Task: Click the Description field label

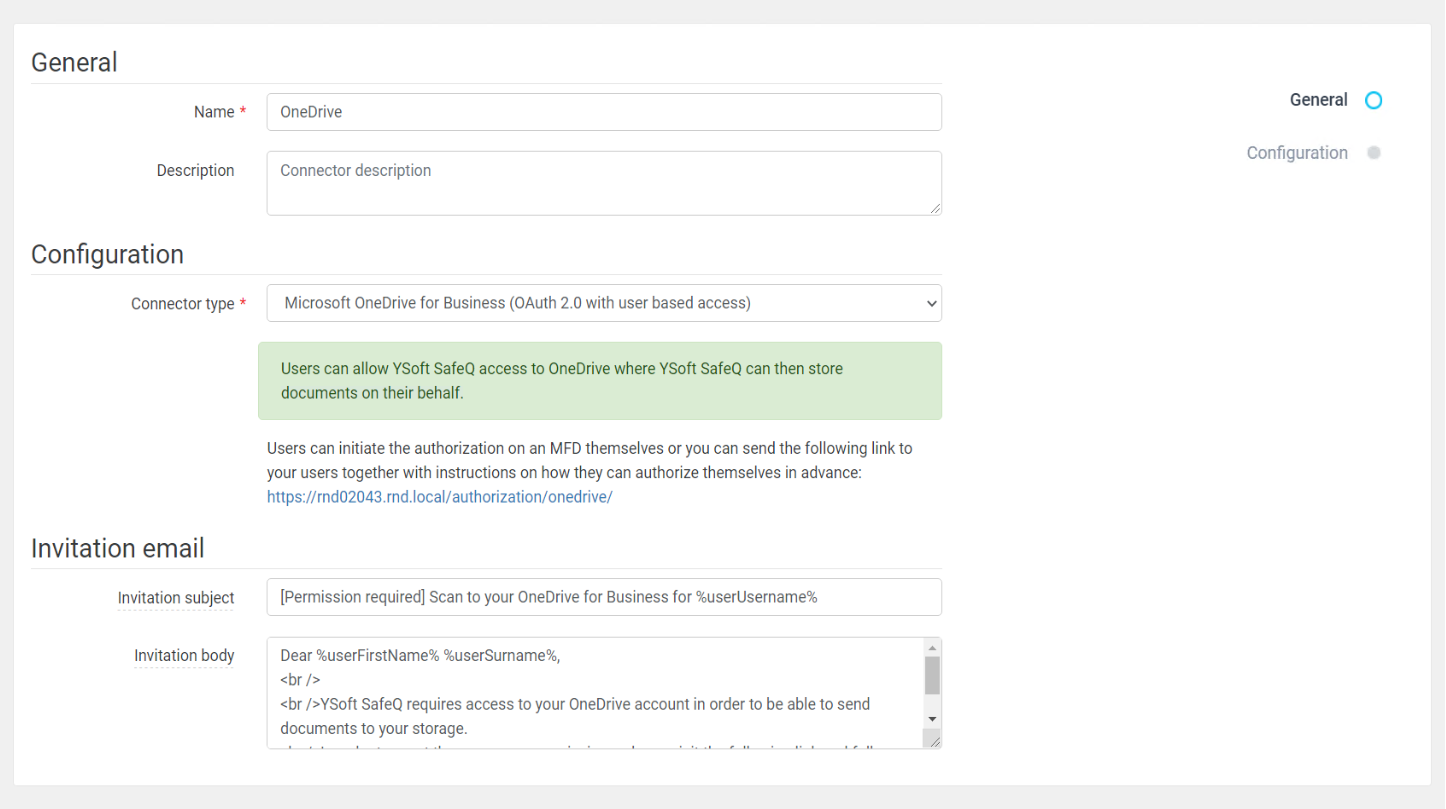Action: 195,171
